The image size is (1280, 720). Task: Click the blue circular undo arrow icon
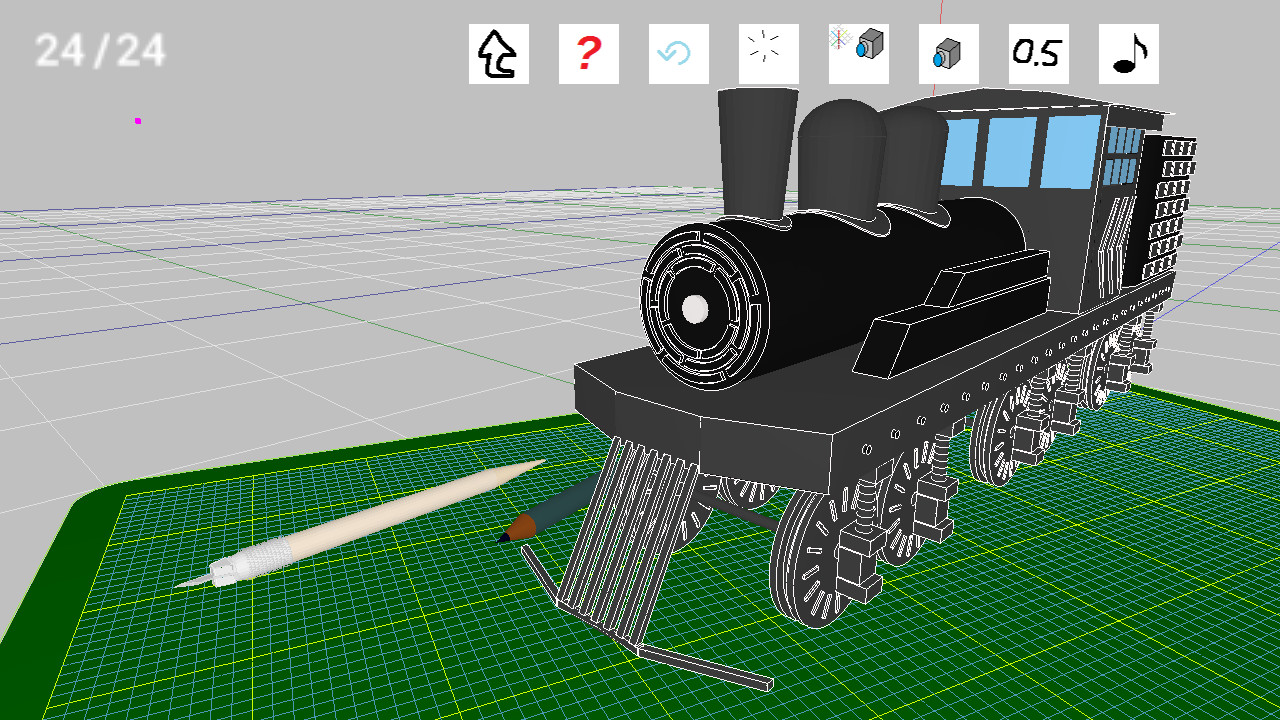(x=679, y=54)
